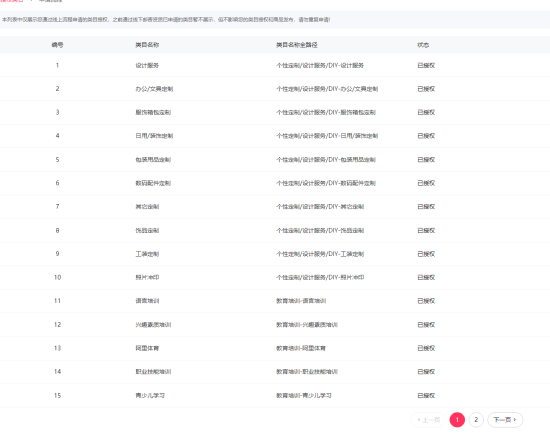Click the 下一页 next page button
The height and width of the screenshot is (437, 550).
coord(505,419)
